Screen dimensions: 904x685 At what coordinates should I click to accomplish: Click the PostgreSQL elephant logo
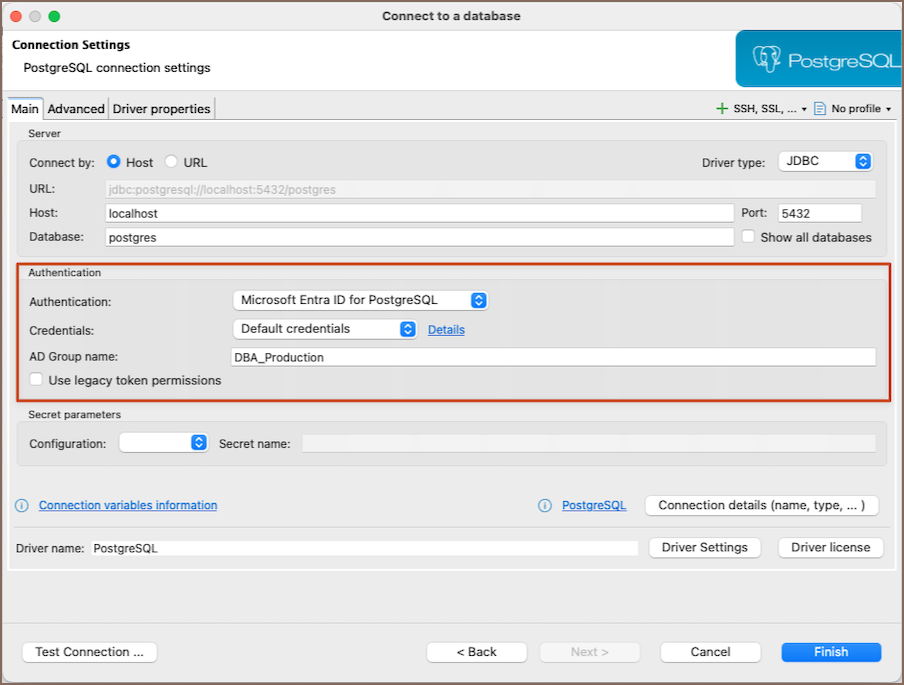(768, 59)
